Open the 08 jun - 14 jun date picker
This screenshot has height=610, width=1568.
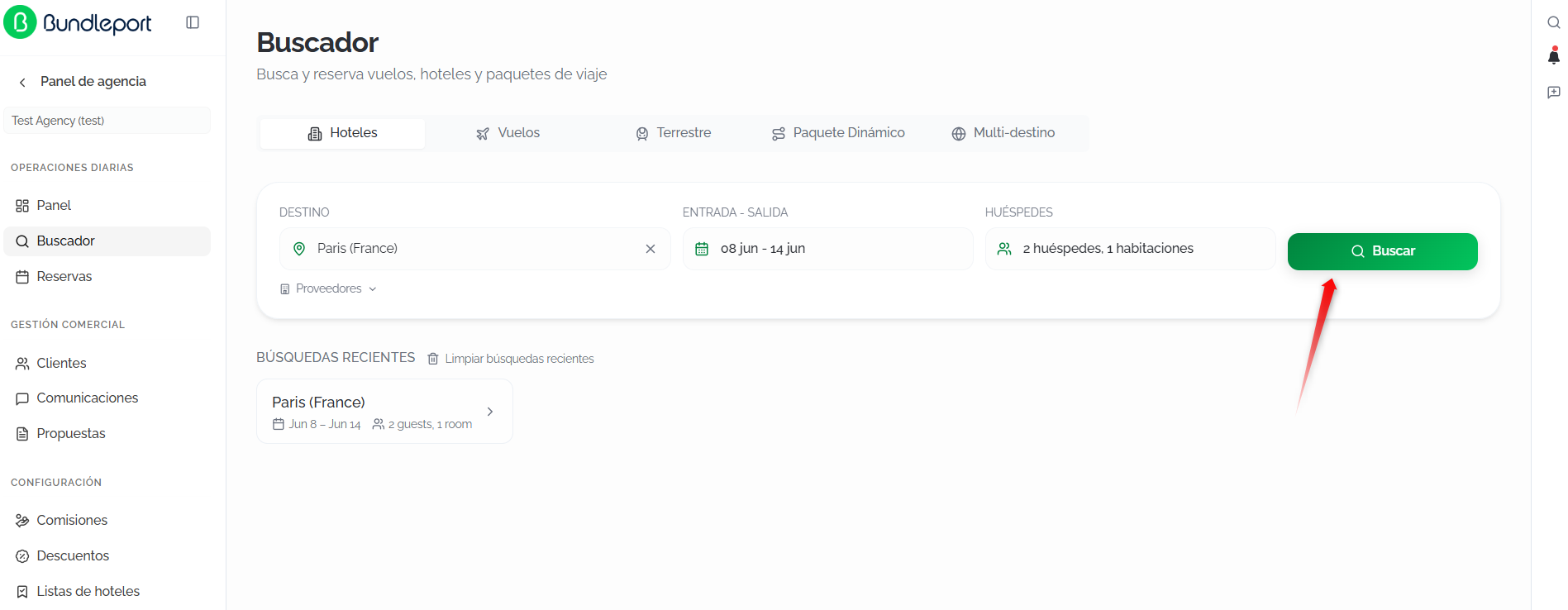[x=827, y=249]
